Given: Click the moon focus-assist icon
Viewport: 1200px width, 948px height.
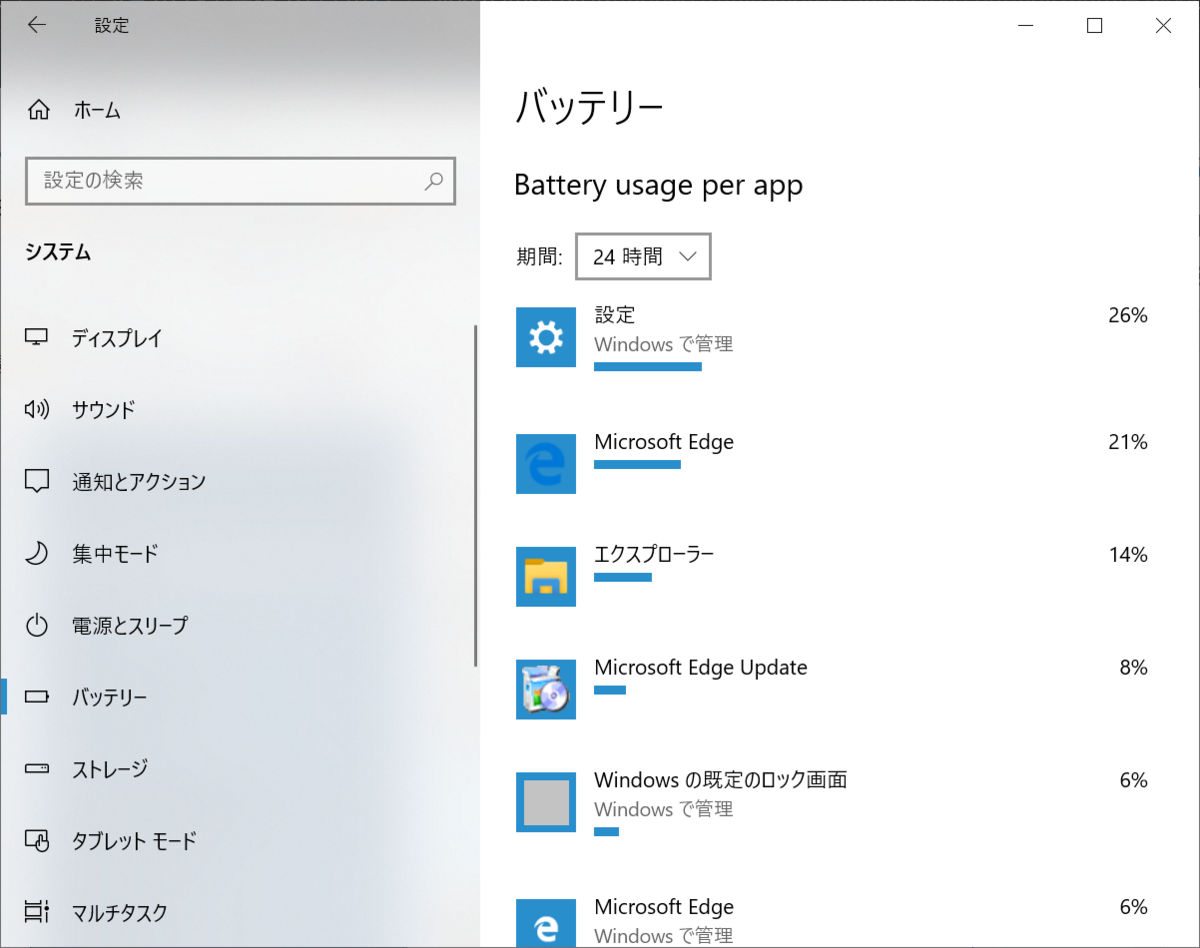Looking at the screenshot, I should tap(37, 553).
